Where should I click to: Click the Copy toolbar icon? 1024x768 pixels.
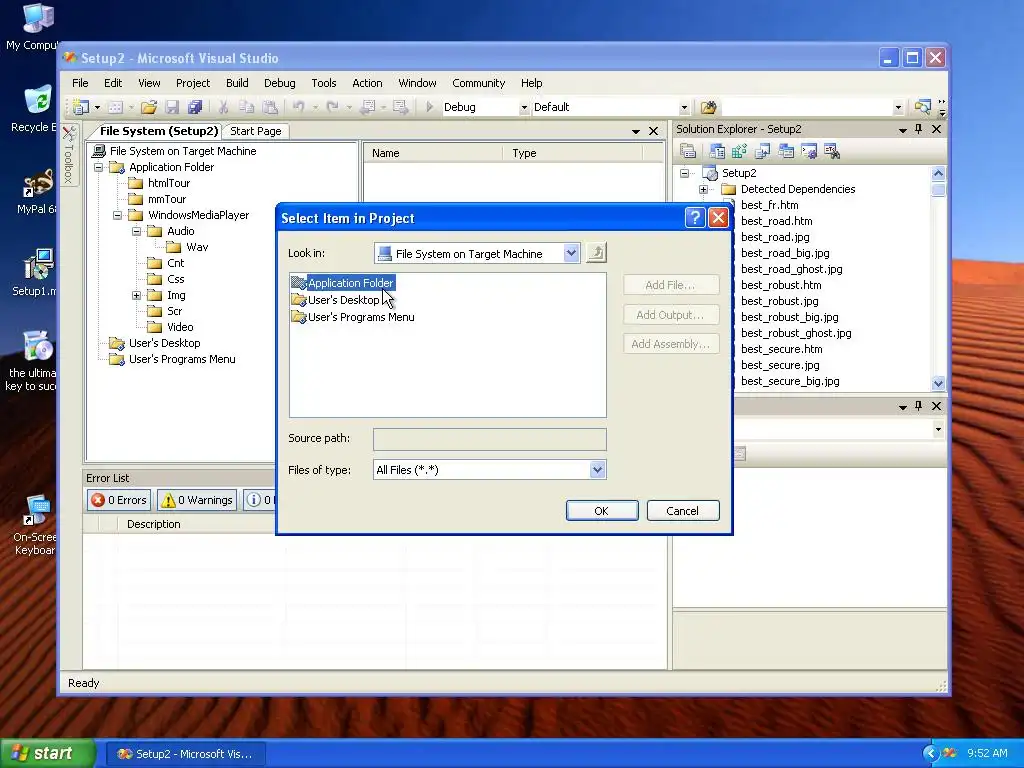coord(246,107)
